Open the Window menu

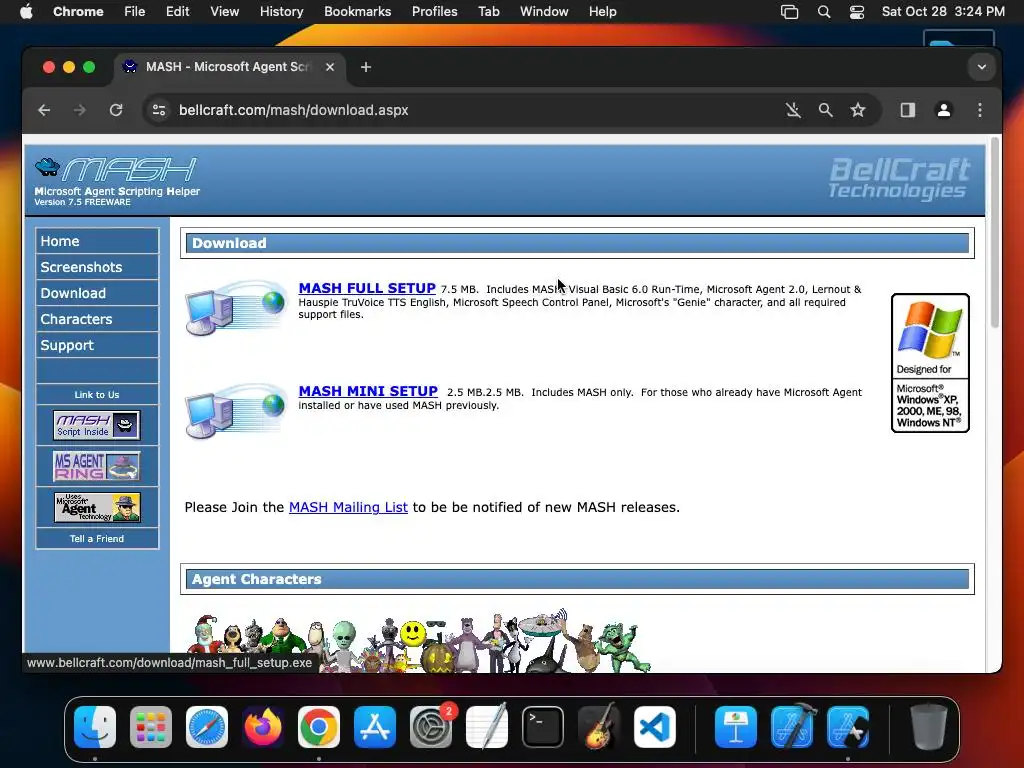[x=544, y=11]
